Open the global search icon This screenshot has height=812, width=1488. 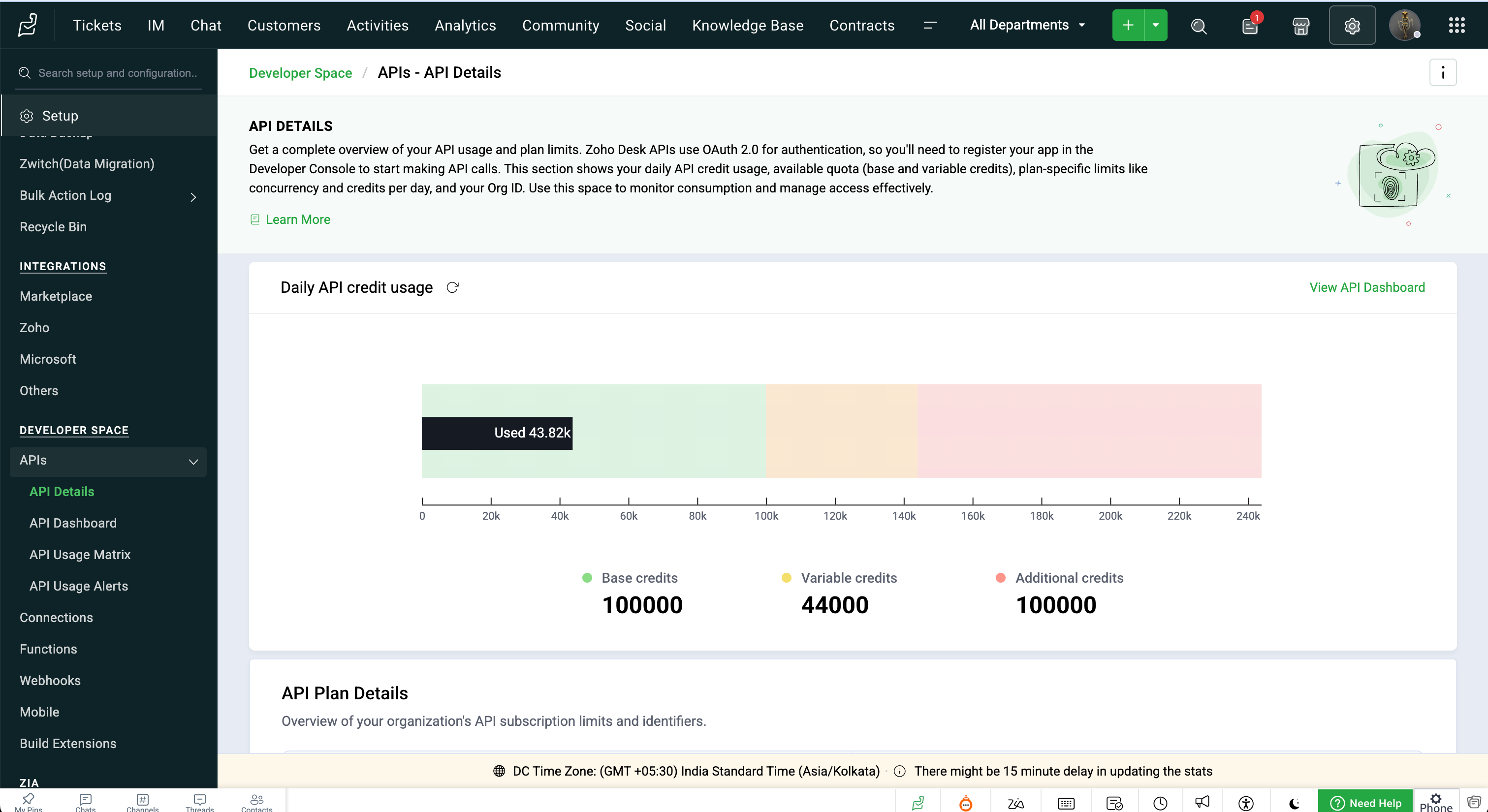click(x=1199, y=26)
